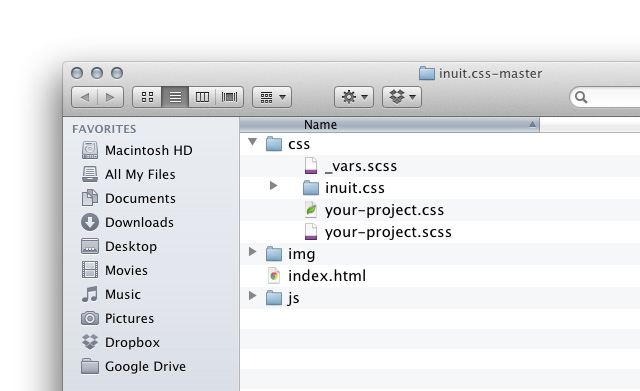Screen dimensions: 640x391
Task: Open Documents in the sidebar
Action: click(129, 198)
